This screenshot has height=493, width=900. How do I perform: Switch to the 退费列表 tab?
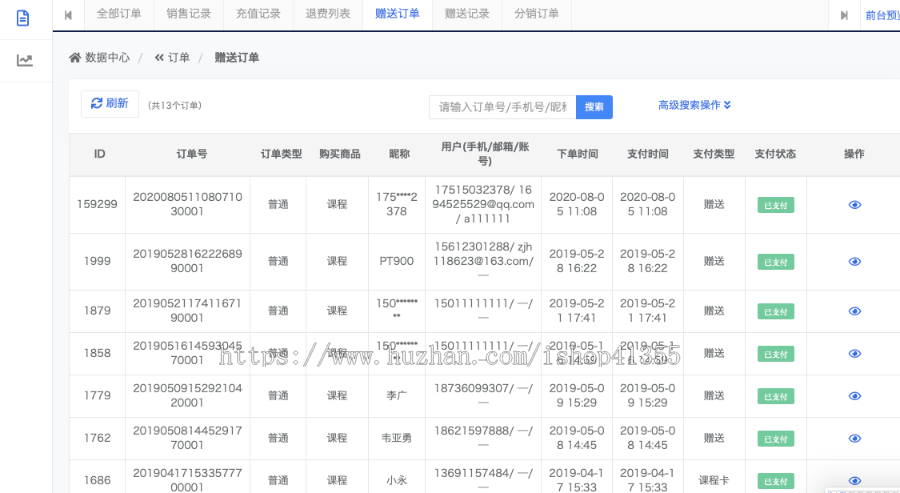[328, 14]
